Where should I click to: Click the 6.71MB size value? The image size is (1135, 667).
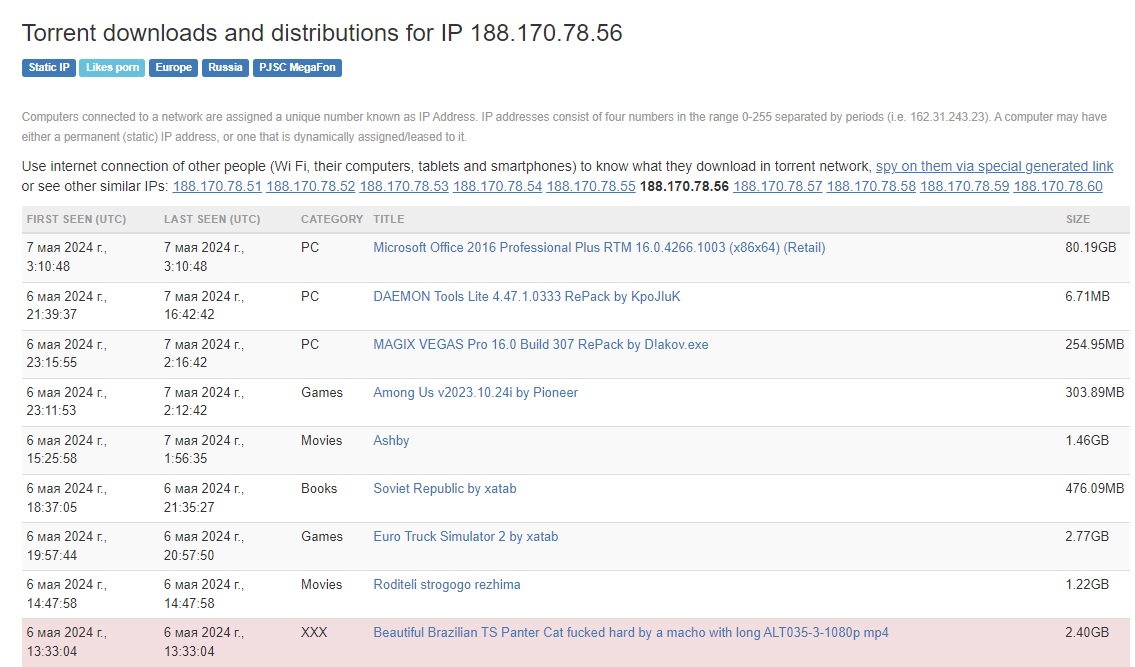[1087, 296]
